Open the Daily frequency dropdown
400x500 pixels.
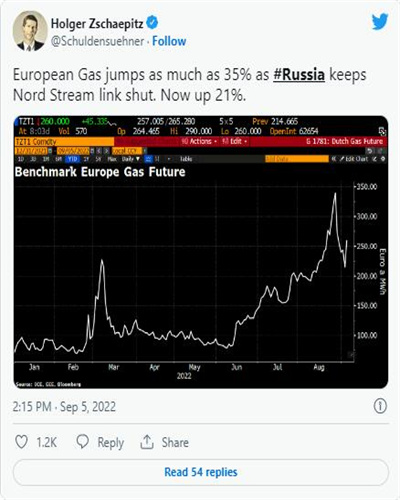[x=128, y=159]
